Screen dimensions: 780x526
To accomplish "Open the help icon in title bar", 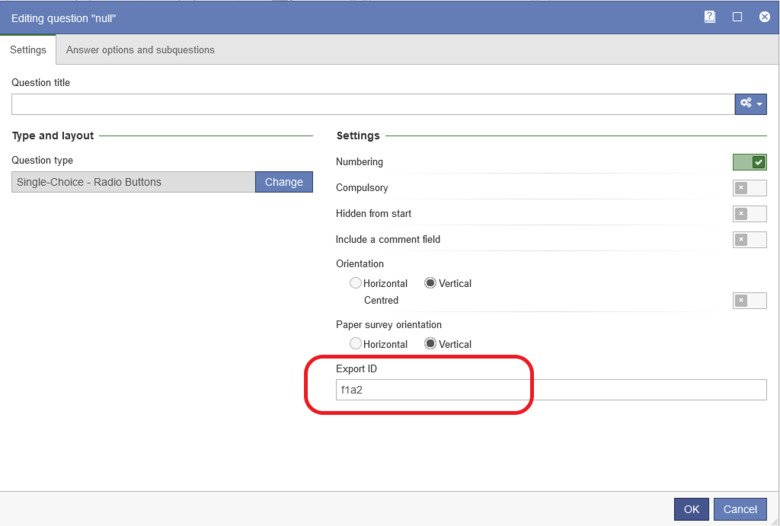I will click(710, 17).
